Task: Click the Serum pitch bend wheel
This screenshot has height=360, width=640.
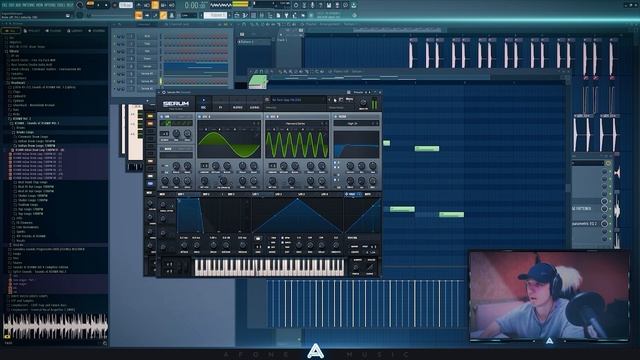Action: [x=179, y=267]
